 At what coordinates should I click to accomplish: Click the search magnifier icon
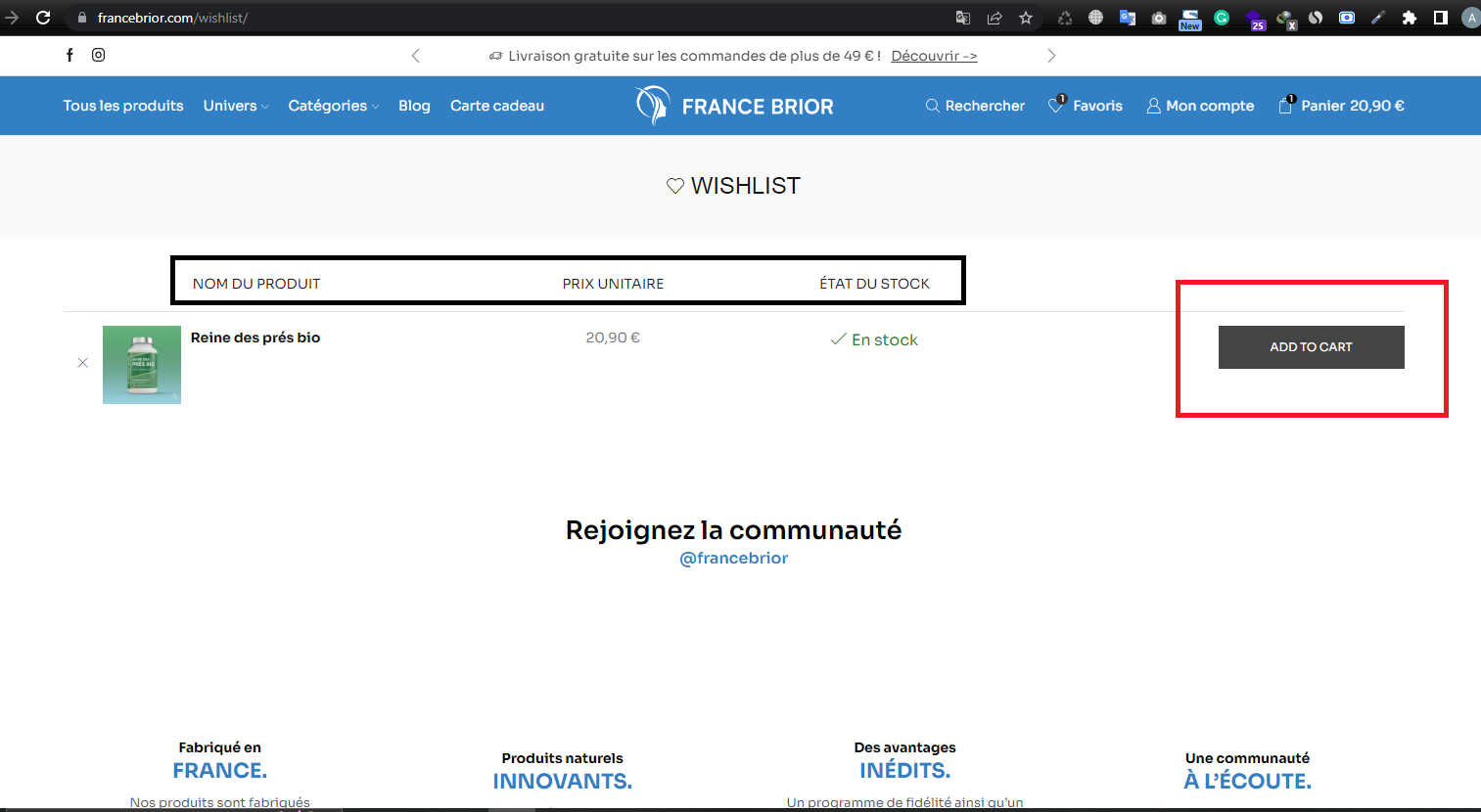pyautogui.click(x=932, y=106)
